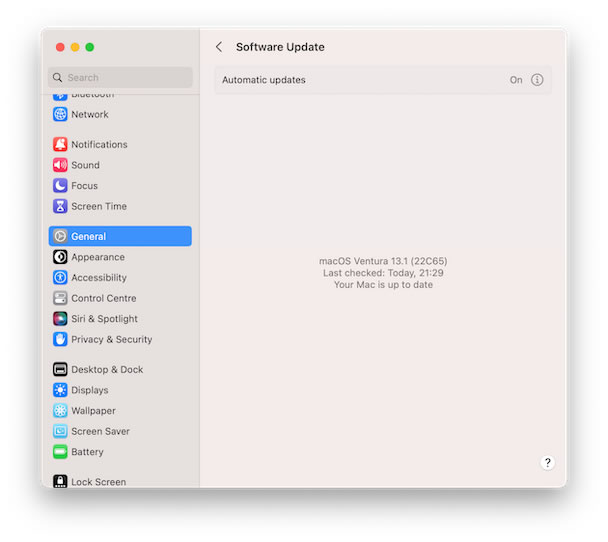Screen dimensions: 608x542
Task: Select Focus in the sidebar
Action: point(120,186)
